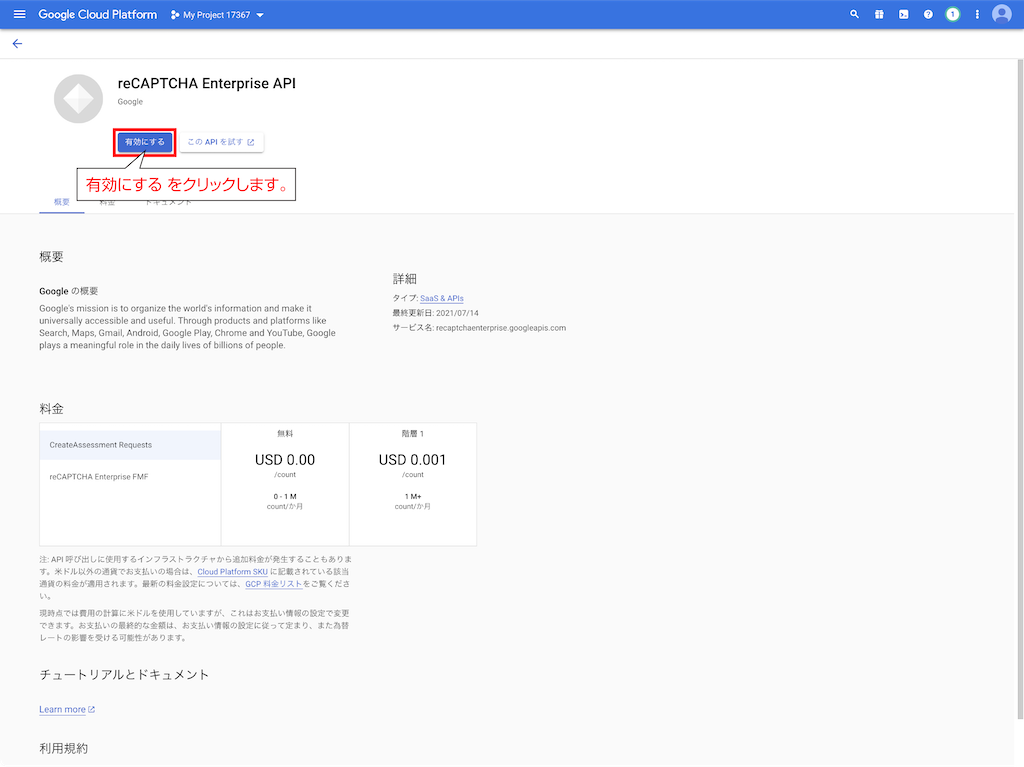
Task: Open the My Project 17367 project selector
Action: pyautogui.click(x=217, y=14)
